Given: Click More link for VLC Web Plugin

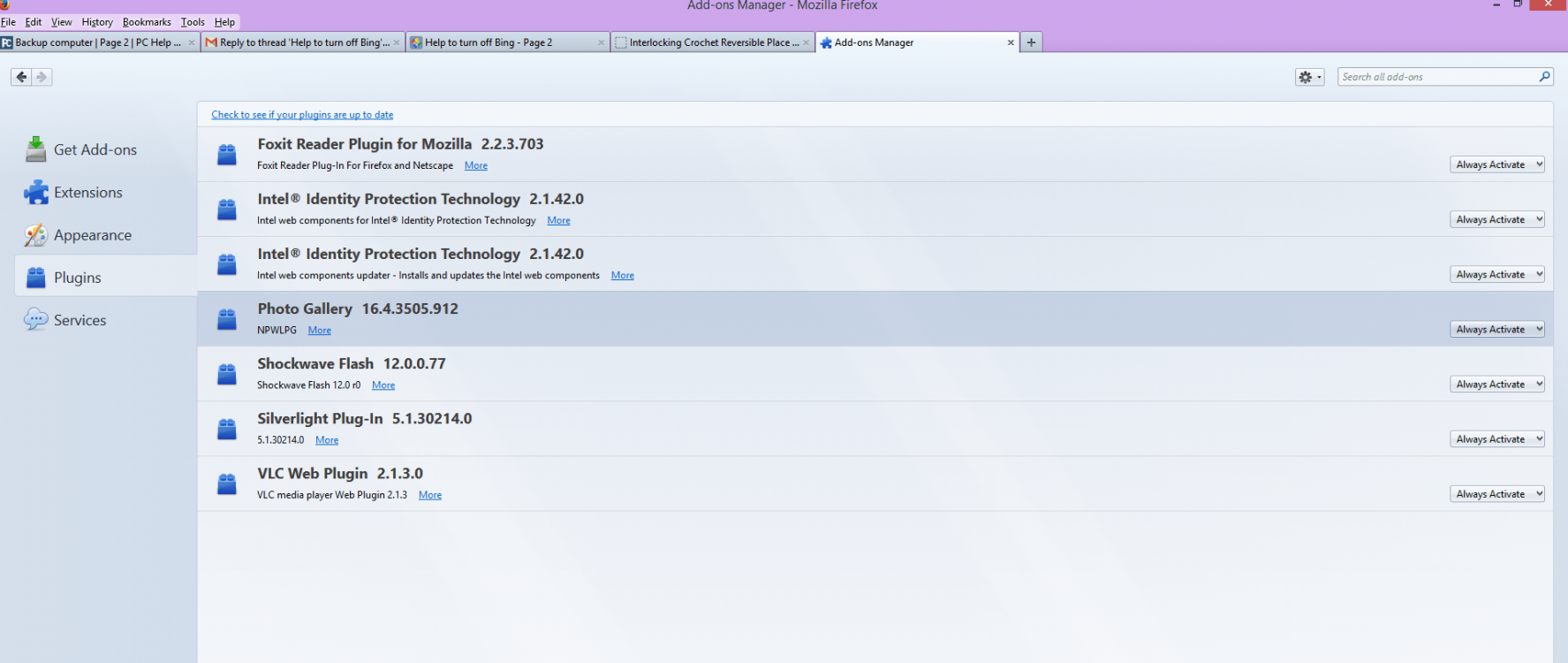Looking at the screenshot, I should tap(430, 494).
